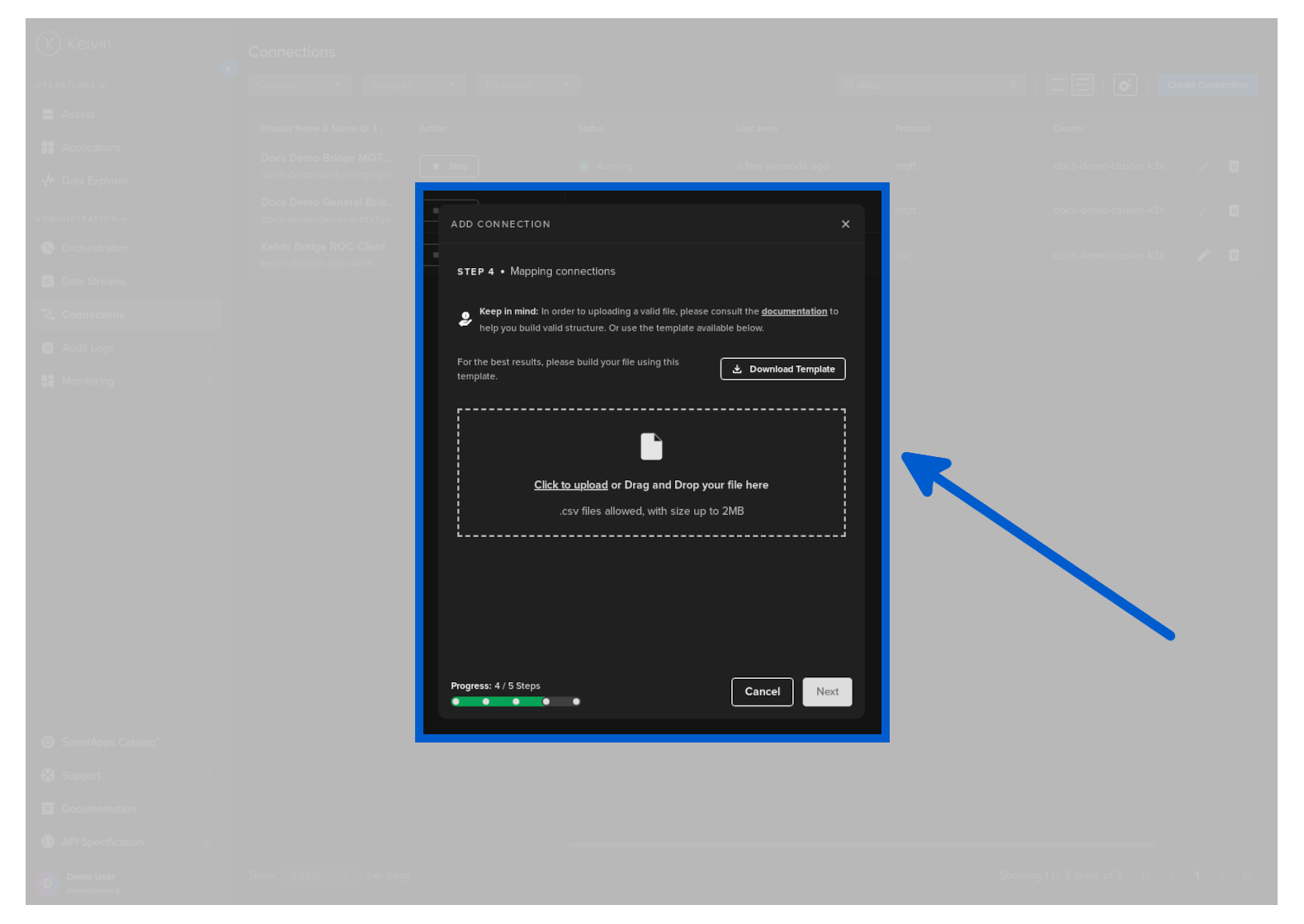
Task: Cancel the Add Connection dialog
Action: pyautogui.click(x=762, y=691)
